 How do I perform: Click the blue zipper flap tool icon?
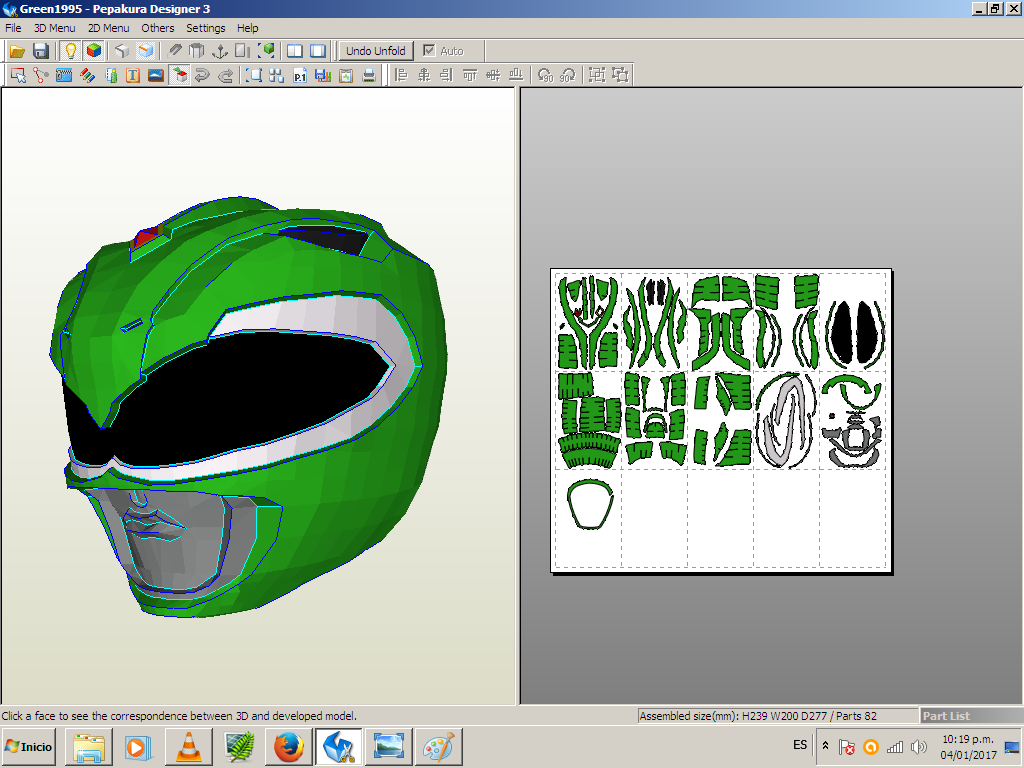click(x=64, y=75)
